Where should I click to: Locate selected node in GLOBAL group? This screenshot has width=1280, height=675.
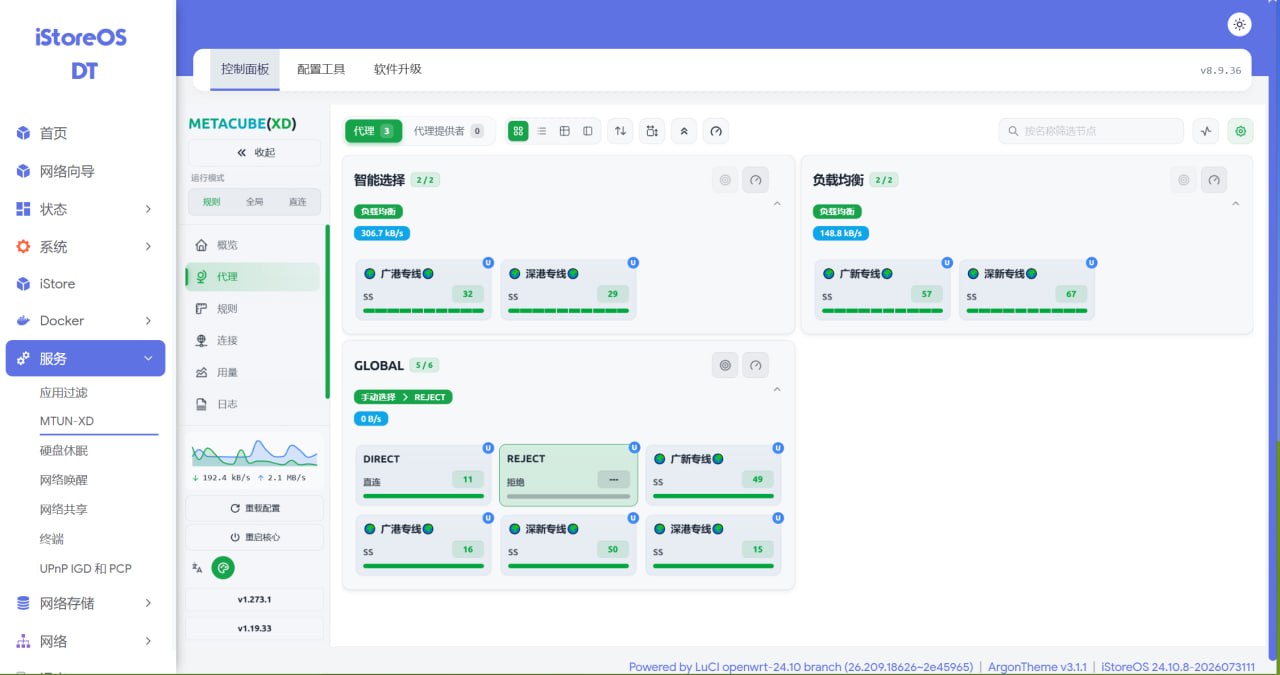click(725, 365)
